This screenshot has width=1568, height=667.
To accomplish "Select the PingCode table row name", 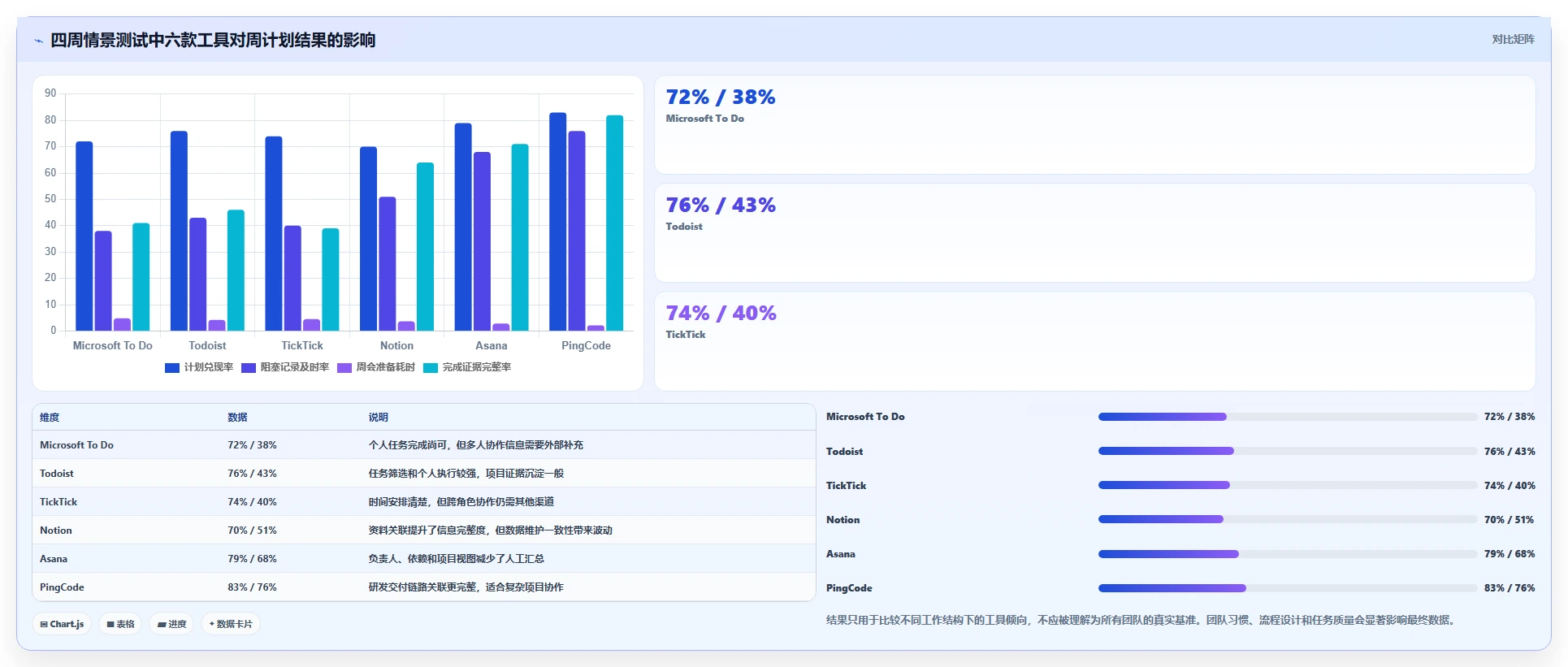I will 62,587.
